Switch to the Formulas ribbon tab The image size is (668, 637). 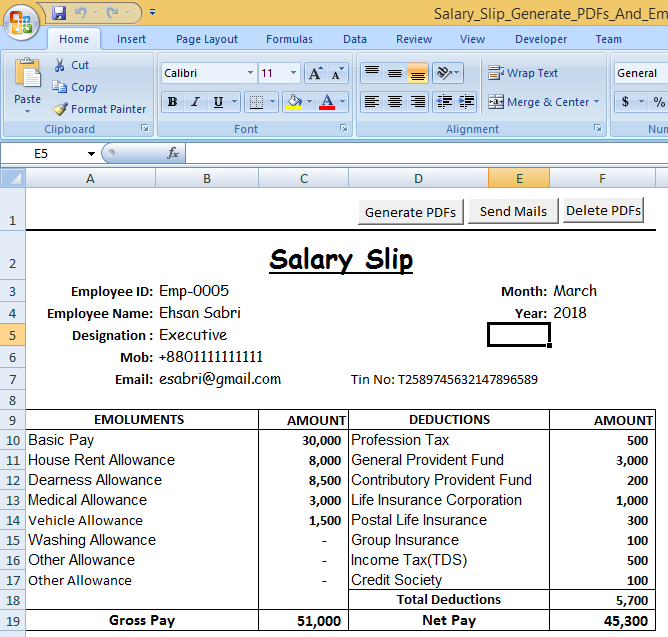[x=289, y=39]
